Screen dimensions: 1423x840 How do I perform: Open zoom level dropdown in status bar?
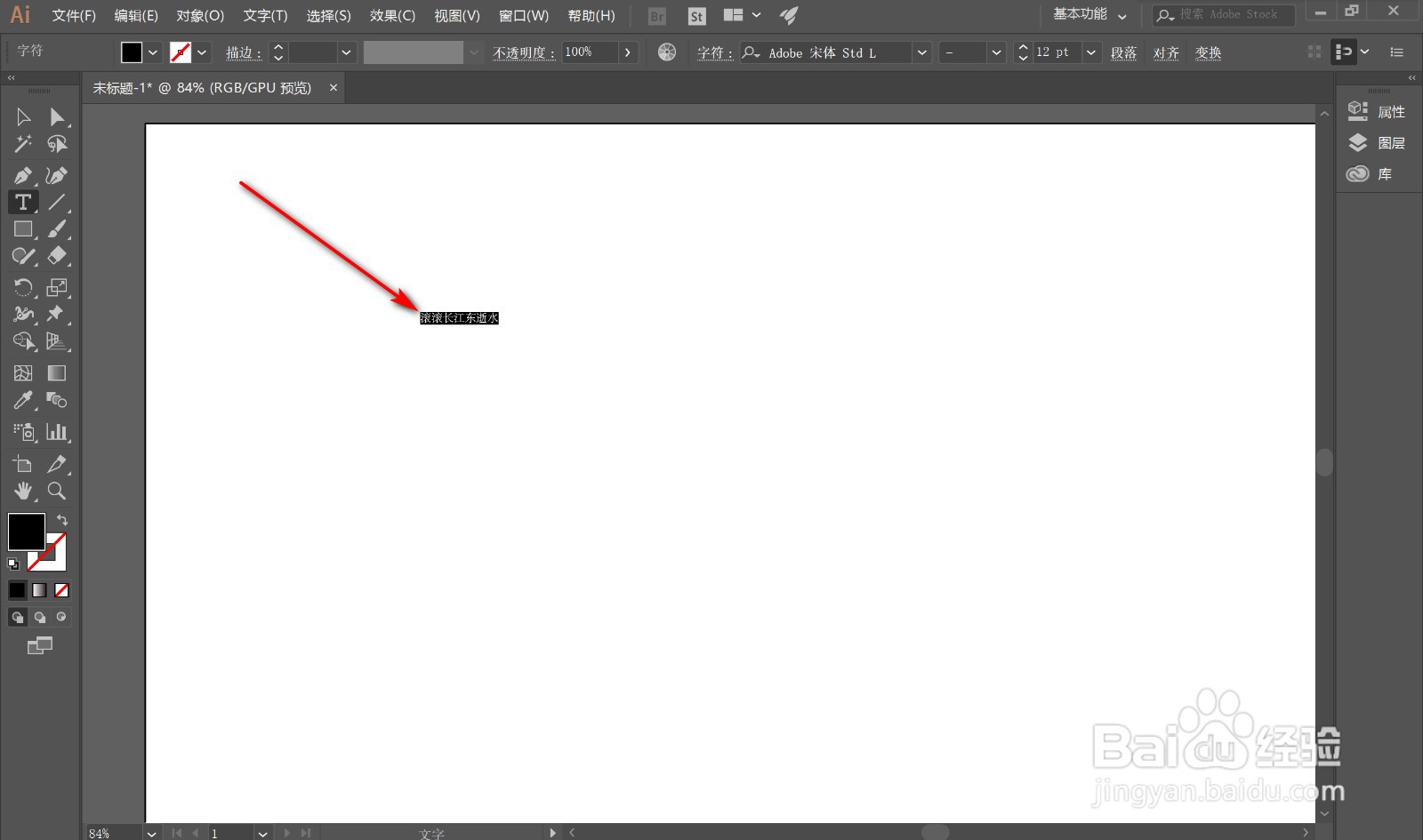click(x=152, y=833)
